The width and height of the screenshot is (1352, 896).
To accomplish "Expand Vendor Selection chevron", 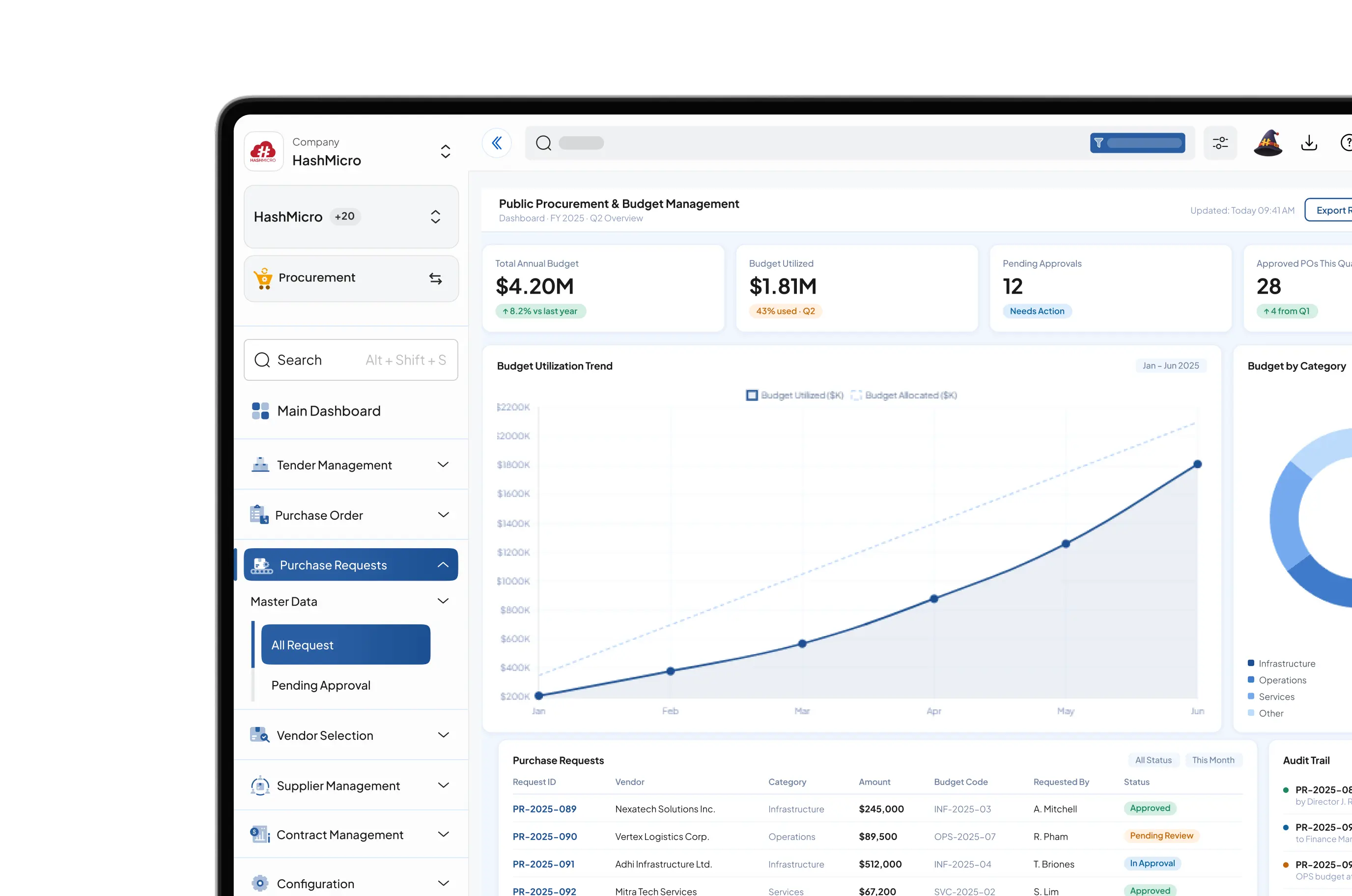I will tap(443, 735).
